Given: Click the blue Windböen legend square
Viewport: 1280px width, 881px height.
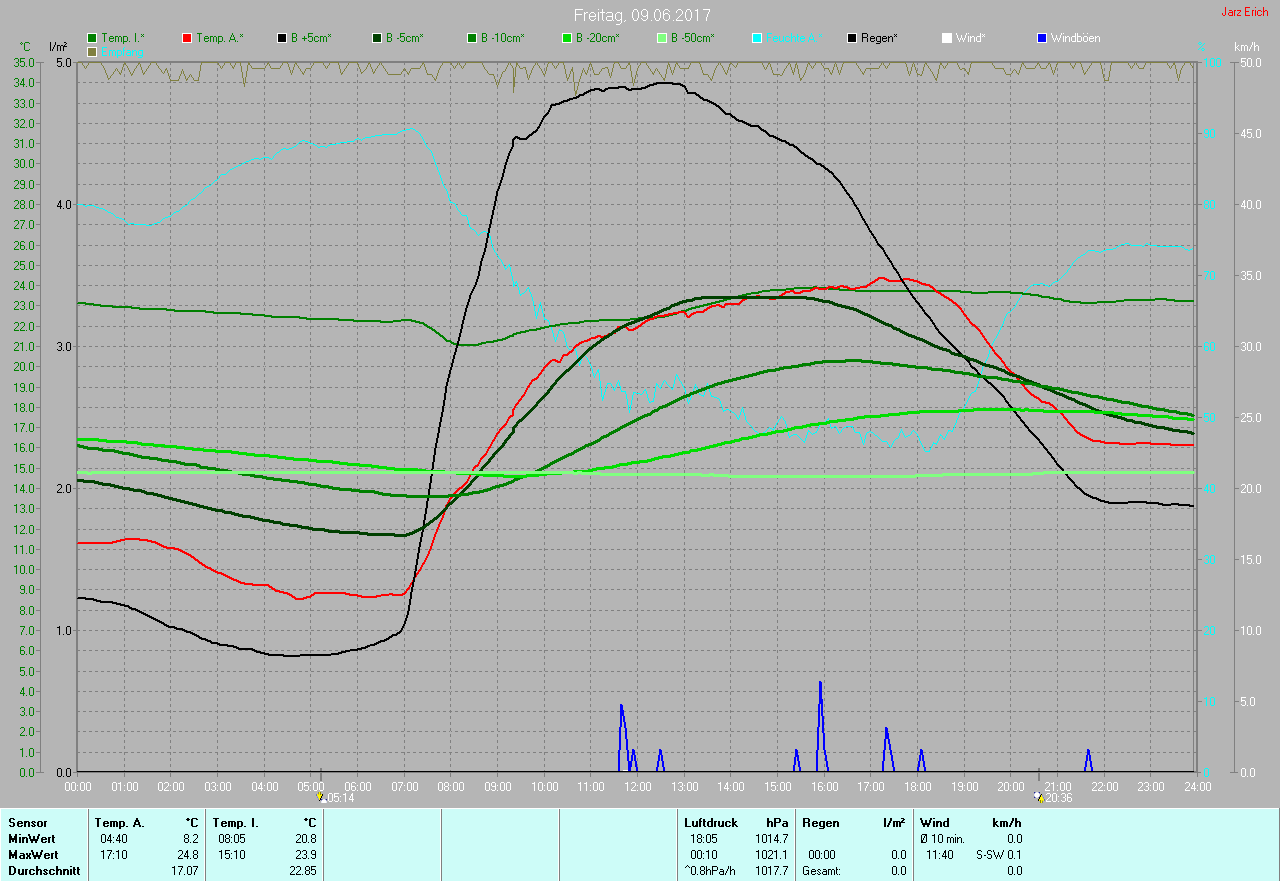Looking at the screenshot, I should pos(1042,38).
